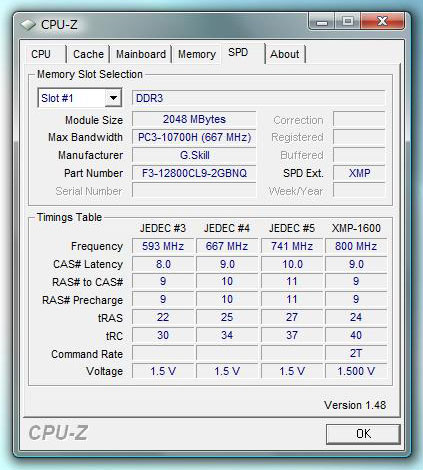This screenshot has height=470, width=423.
Task: Click the JEDEC #4 RAS# Precharge value 10
Action: [227, 299]
